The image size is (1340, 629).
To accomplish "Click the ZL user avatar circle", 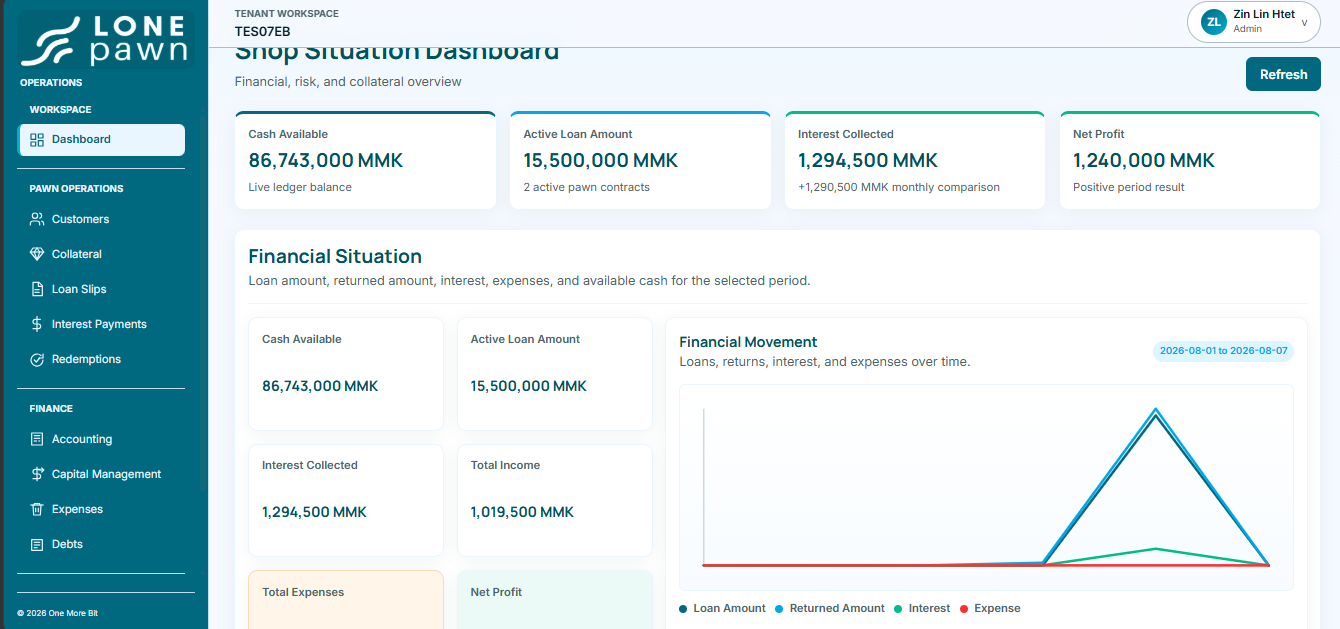I will click(x=1214, y=22).
